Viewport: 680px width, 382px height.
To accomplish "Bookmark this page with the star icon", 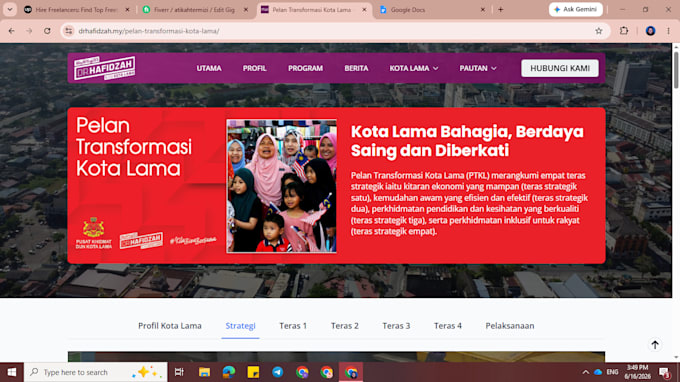I will tap(598, 31).
